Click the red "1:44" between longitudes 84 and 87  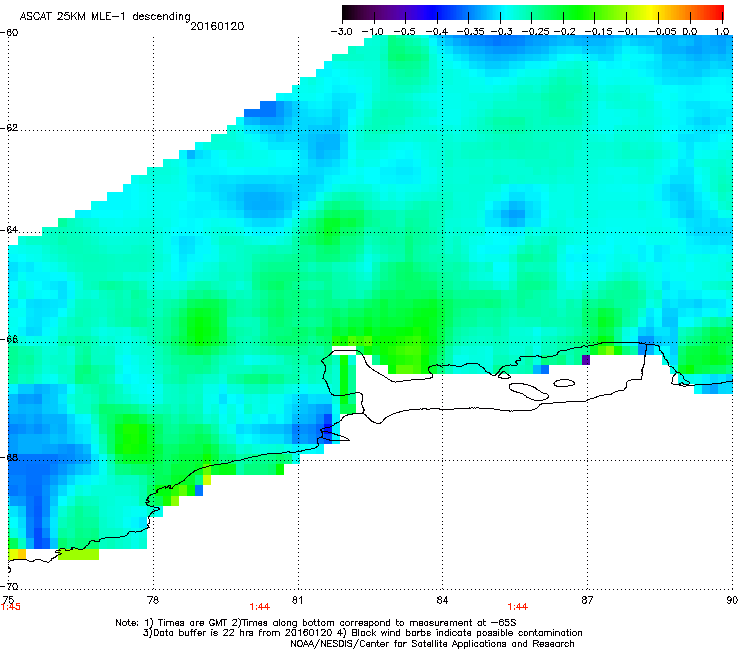[x=517, y=607]
